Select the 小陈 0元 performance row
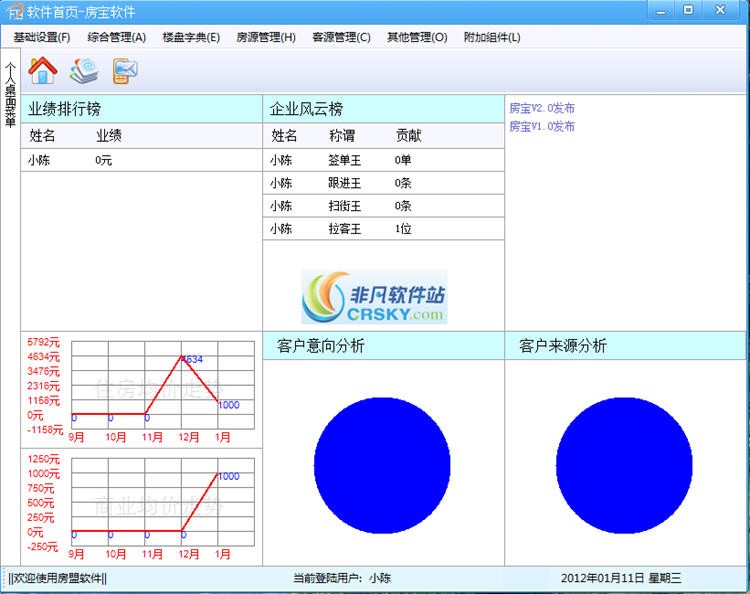750x594 pixels. (142, 160)
